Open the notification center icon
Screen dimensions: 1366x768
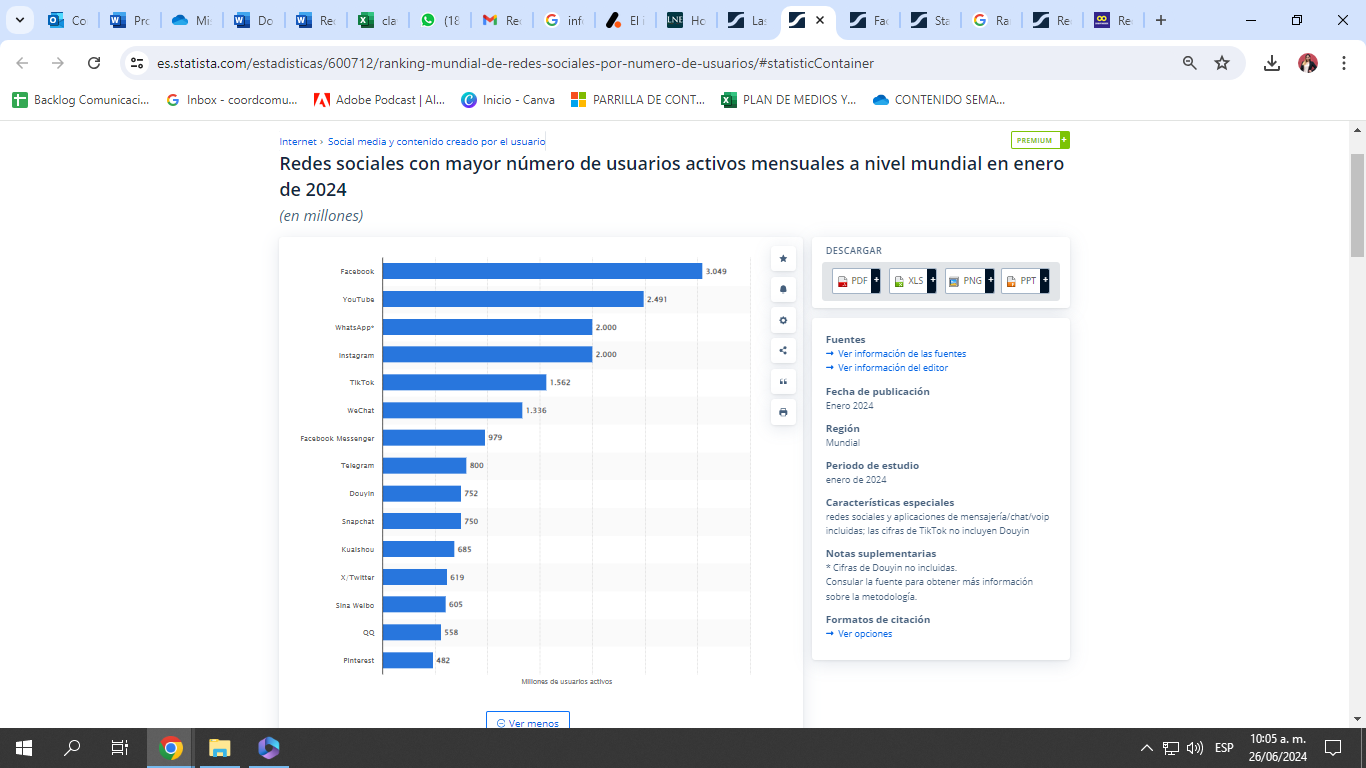(1332, 748)
